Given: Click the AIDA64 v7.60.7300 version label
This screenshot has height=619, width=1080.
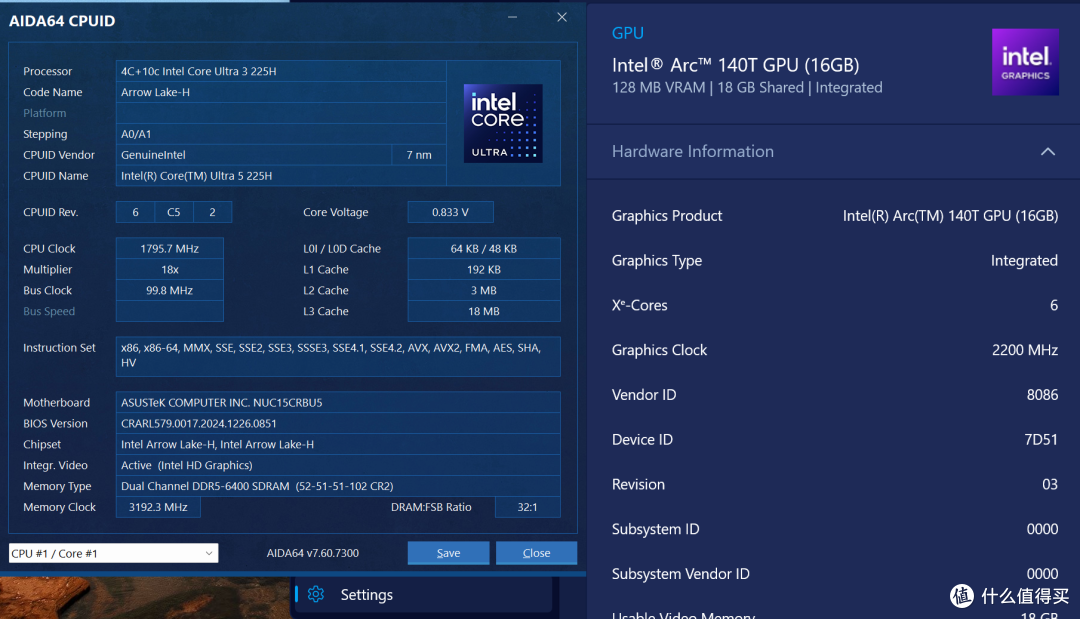Looking at the screenshot, I should pyautogui.click(x=313, y=553).
